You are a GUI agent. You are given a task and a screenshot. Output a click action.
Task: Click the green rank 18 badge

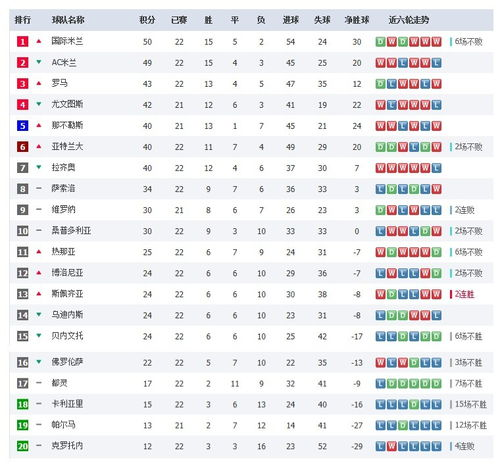pyautogui.click(x=22, y=404)
